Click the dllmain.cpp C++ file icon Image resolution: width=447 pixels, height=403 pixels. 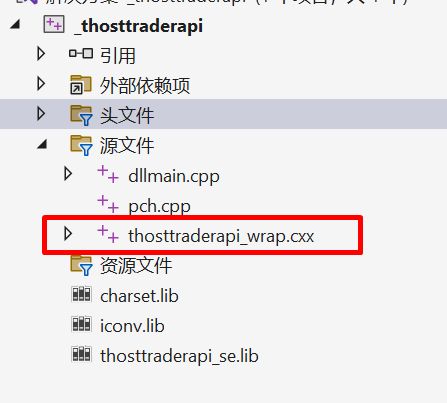[108, 174]
